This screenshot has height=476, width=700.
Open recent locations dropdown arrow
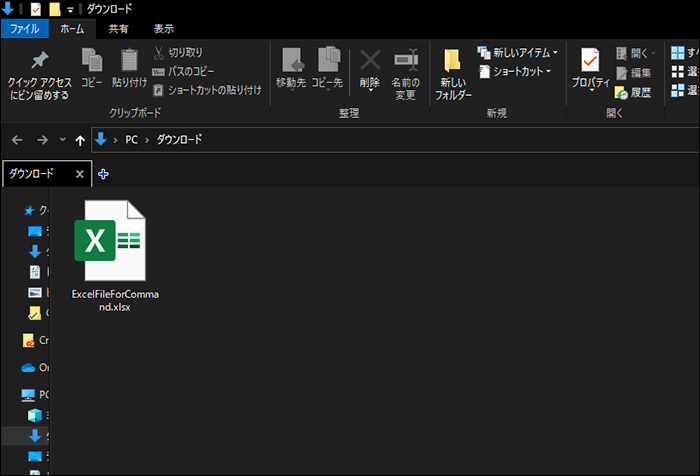click(x=63, y=140)
